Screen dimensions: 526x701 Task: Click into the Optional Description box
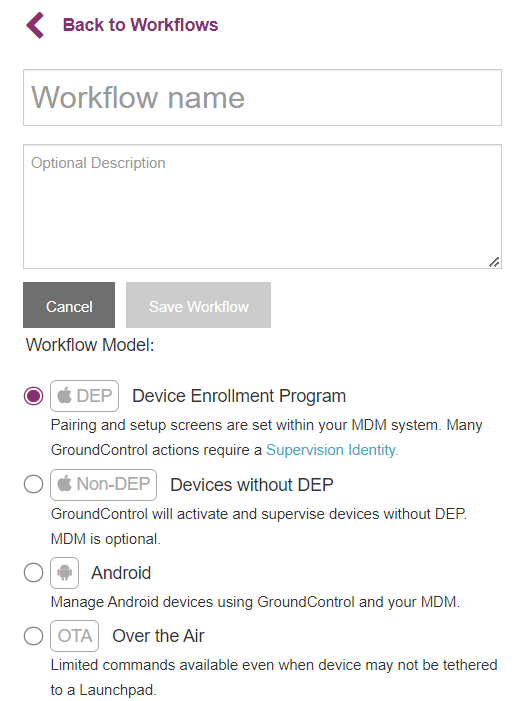[262, 207]
